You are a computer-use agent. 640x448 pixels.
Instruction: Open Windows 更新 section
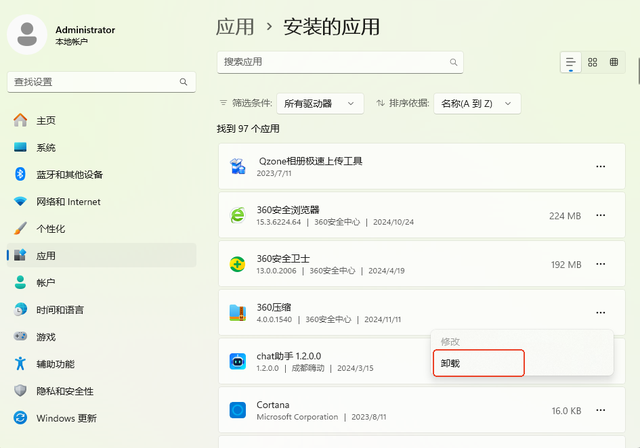click(102, 418)
